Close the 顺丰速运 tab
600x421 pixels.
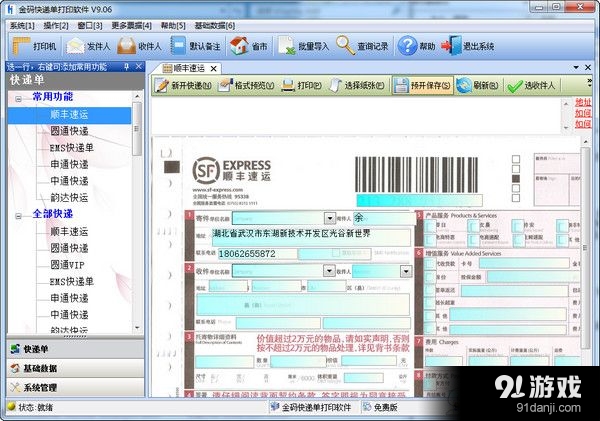214,69
